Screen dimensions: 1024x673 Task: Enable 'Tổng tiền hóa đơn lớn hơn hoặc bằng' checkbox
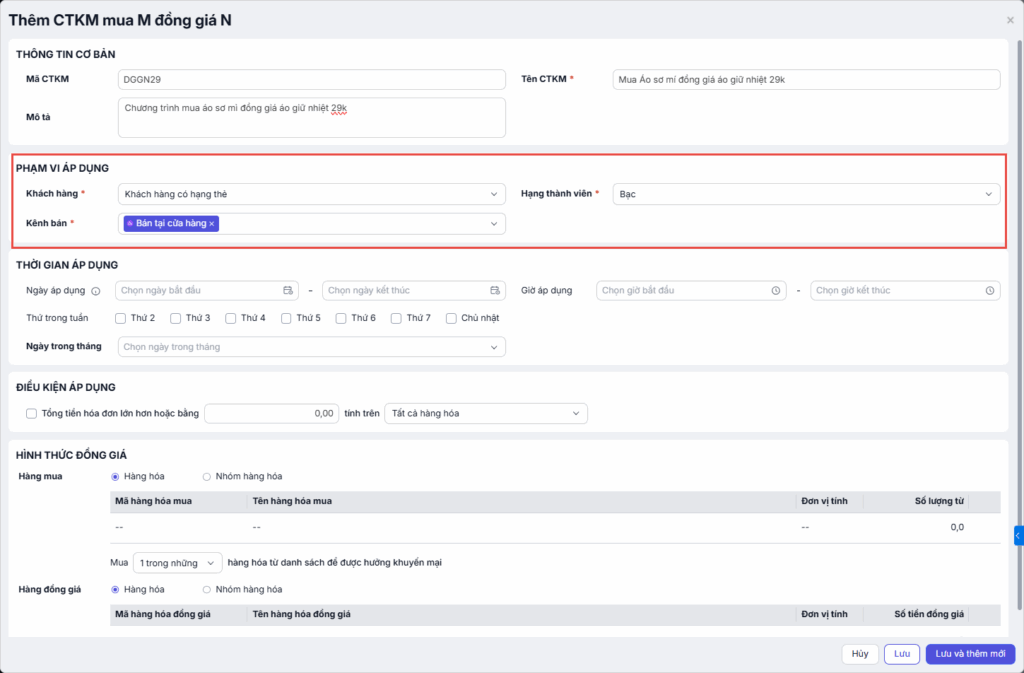[32, 413]
